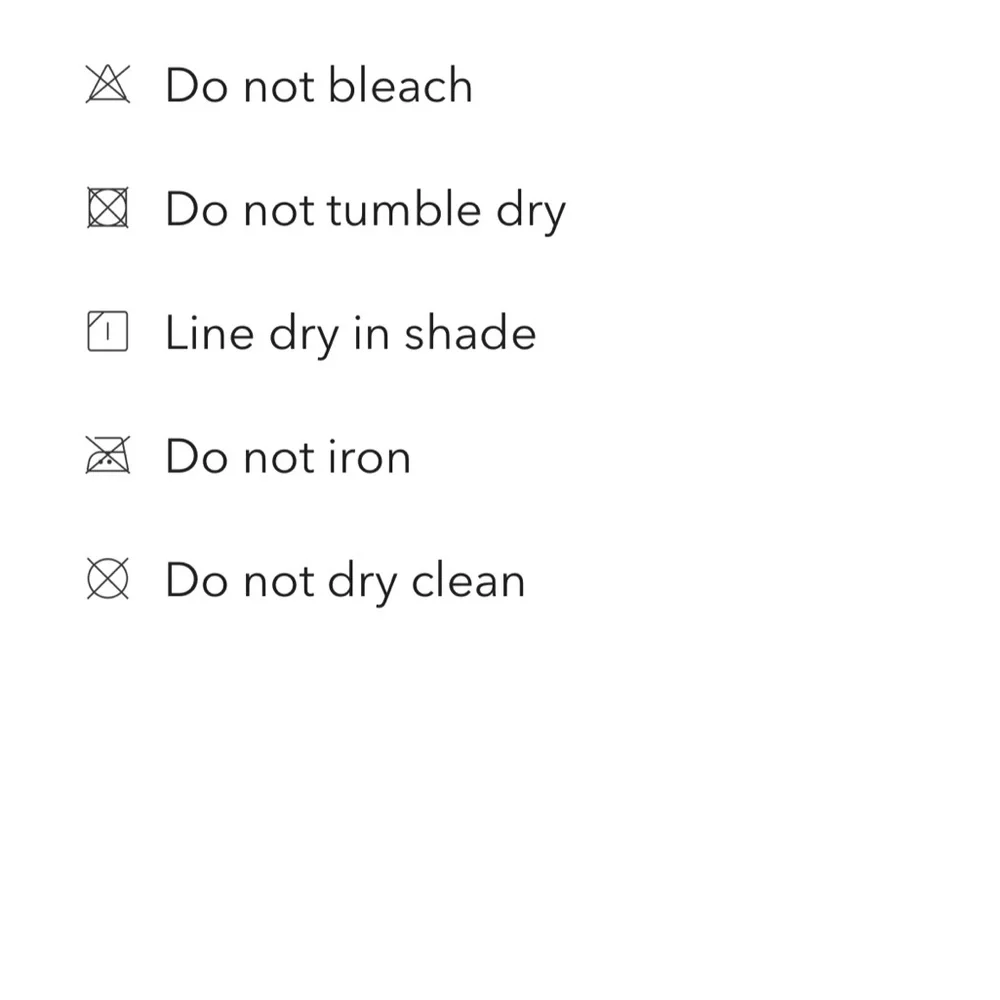
Task: Click the do not tumble dry icon
Action: coord(108,209)
